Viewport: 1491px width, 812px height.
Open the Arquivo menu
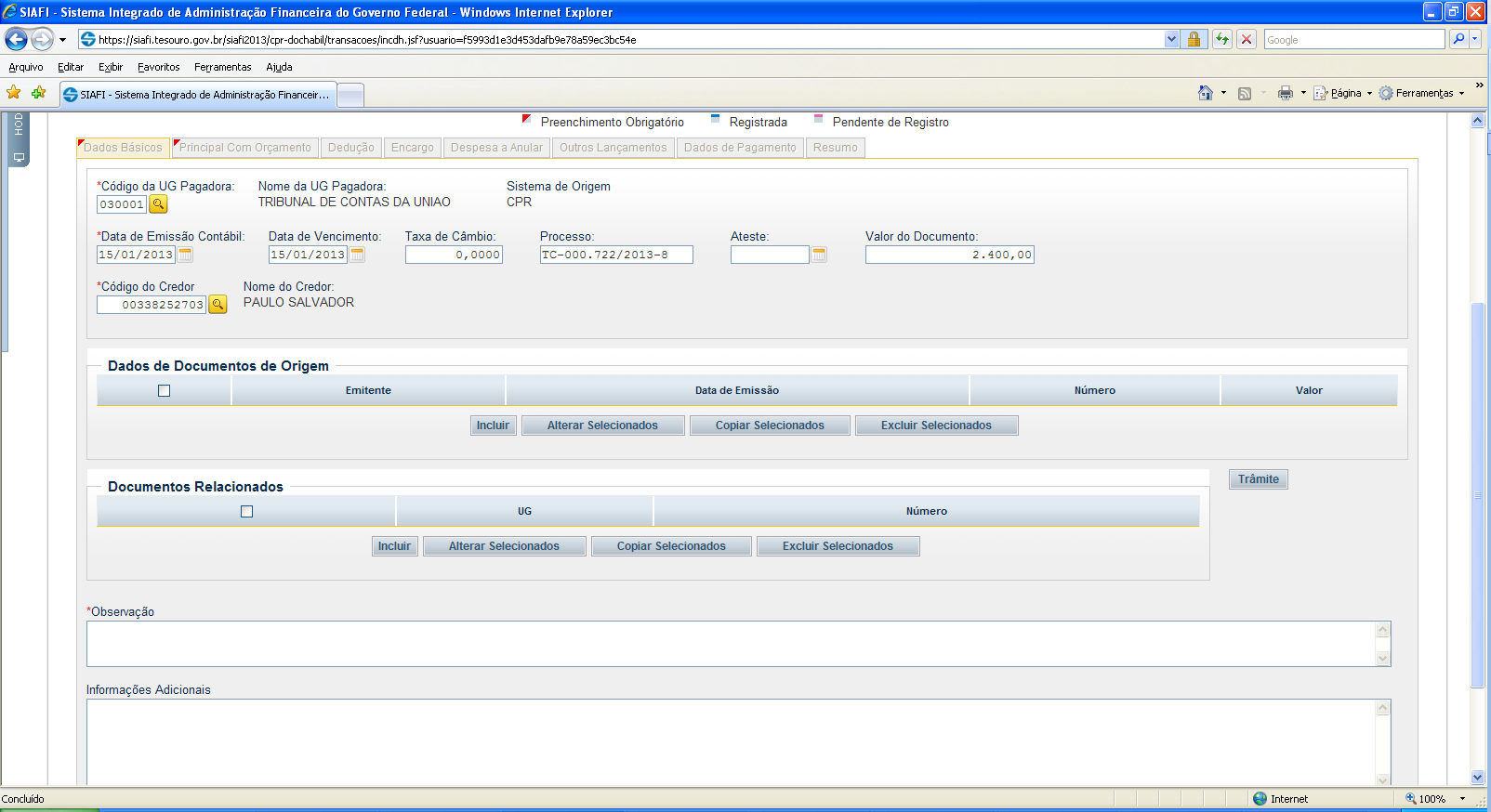(x=26, y=67)
